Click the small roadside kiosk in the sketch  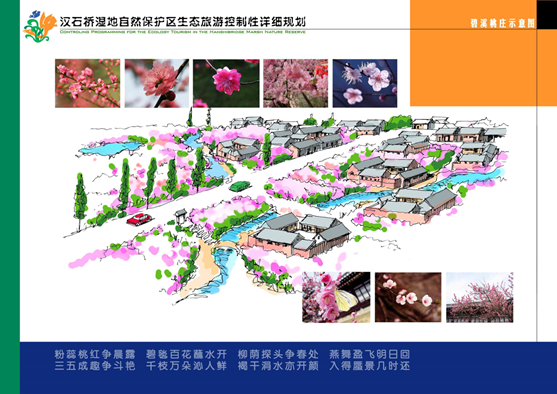point(180,216)
